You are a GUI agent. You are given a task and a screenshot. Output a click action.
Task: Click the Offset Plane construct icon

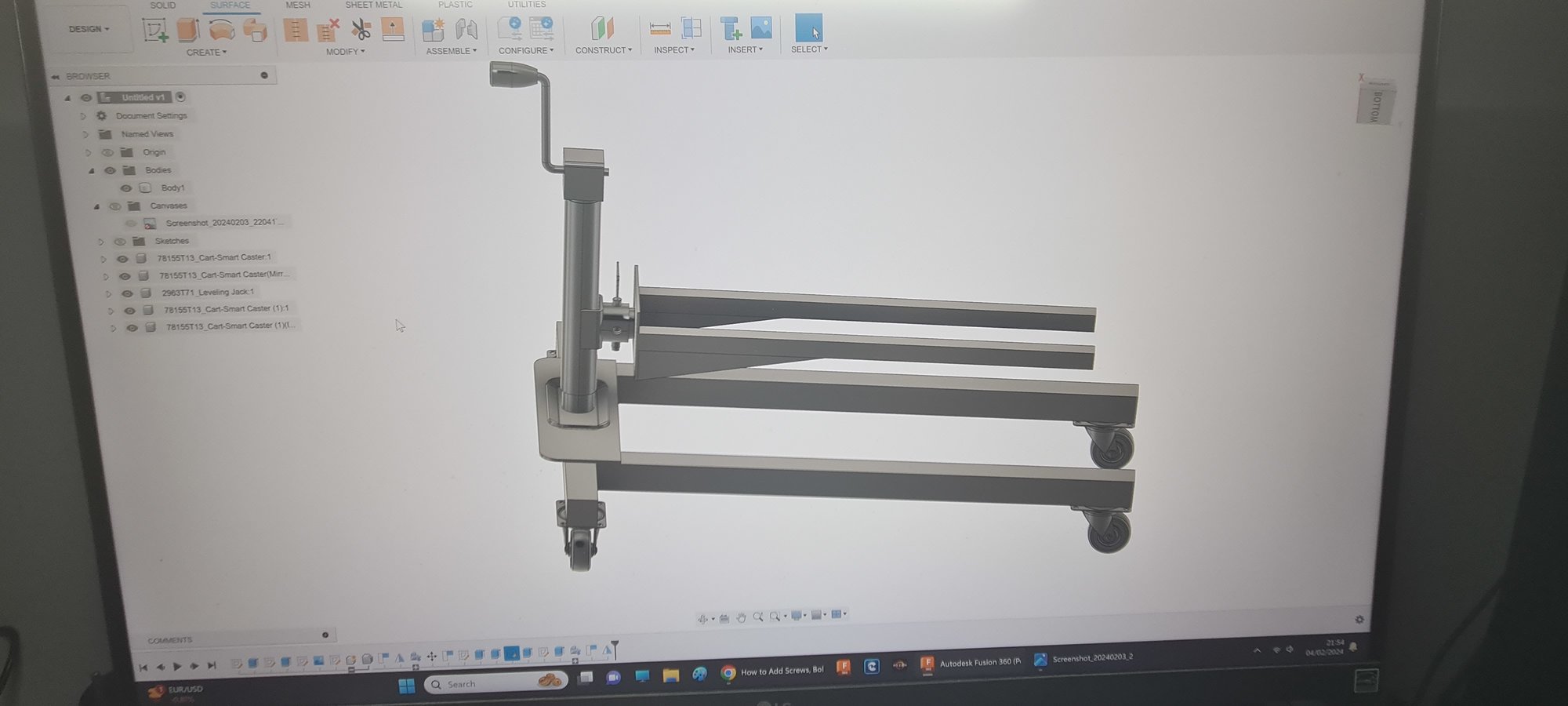[601, 29]
